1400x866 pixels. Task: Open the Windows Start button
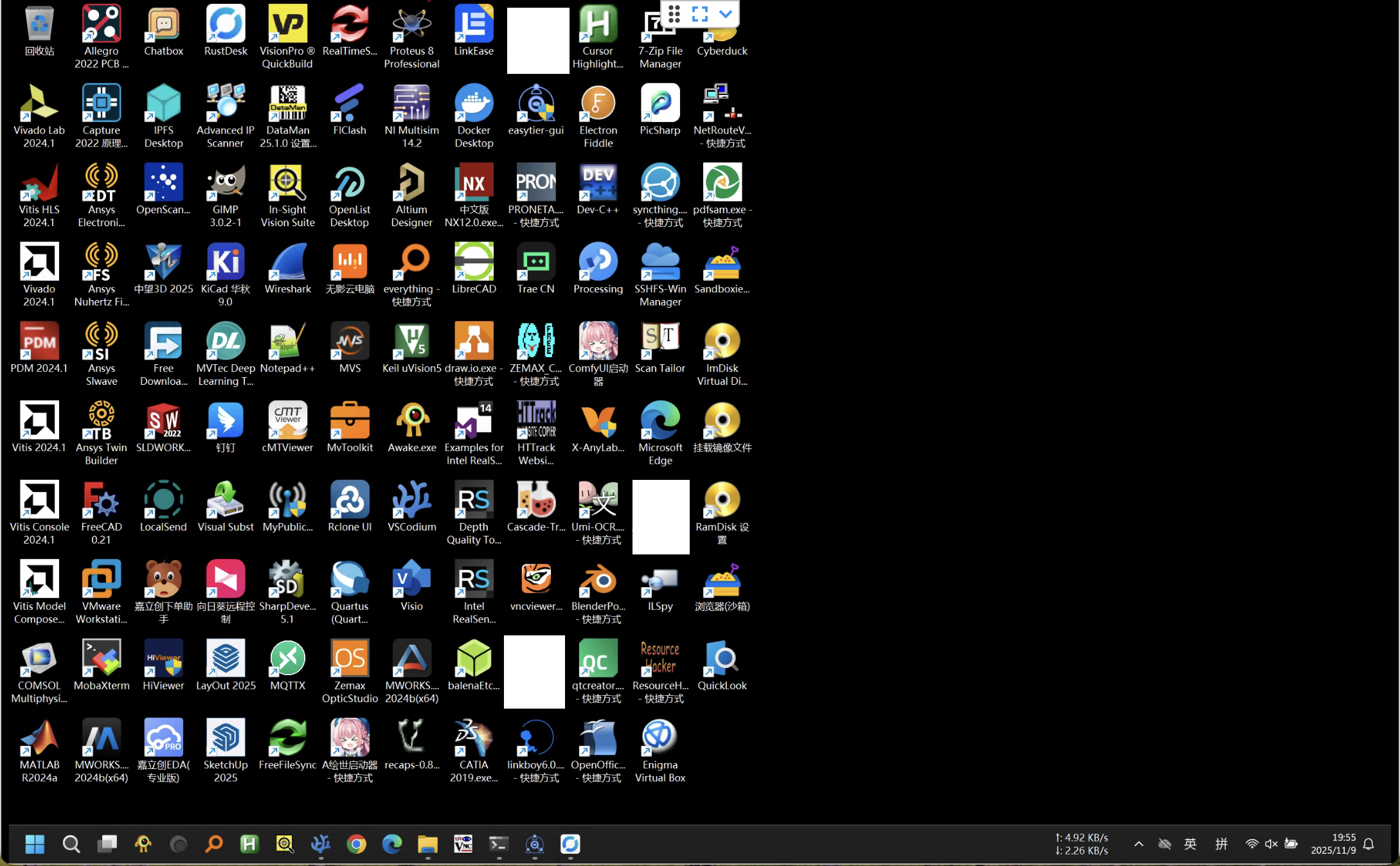pos(35,844)
